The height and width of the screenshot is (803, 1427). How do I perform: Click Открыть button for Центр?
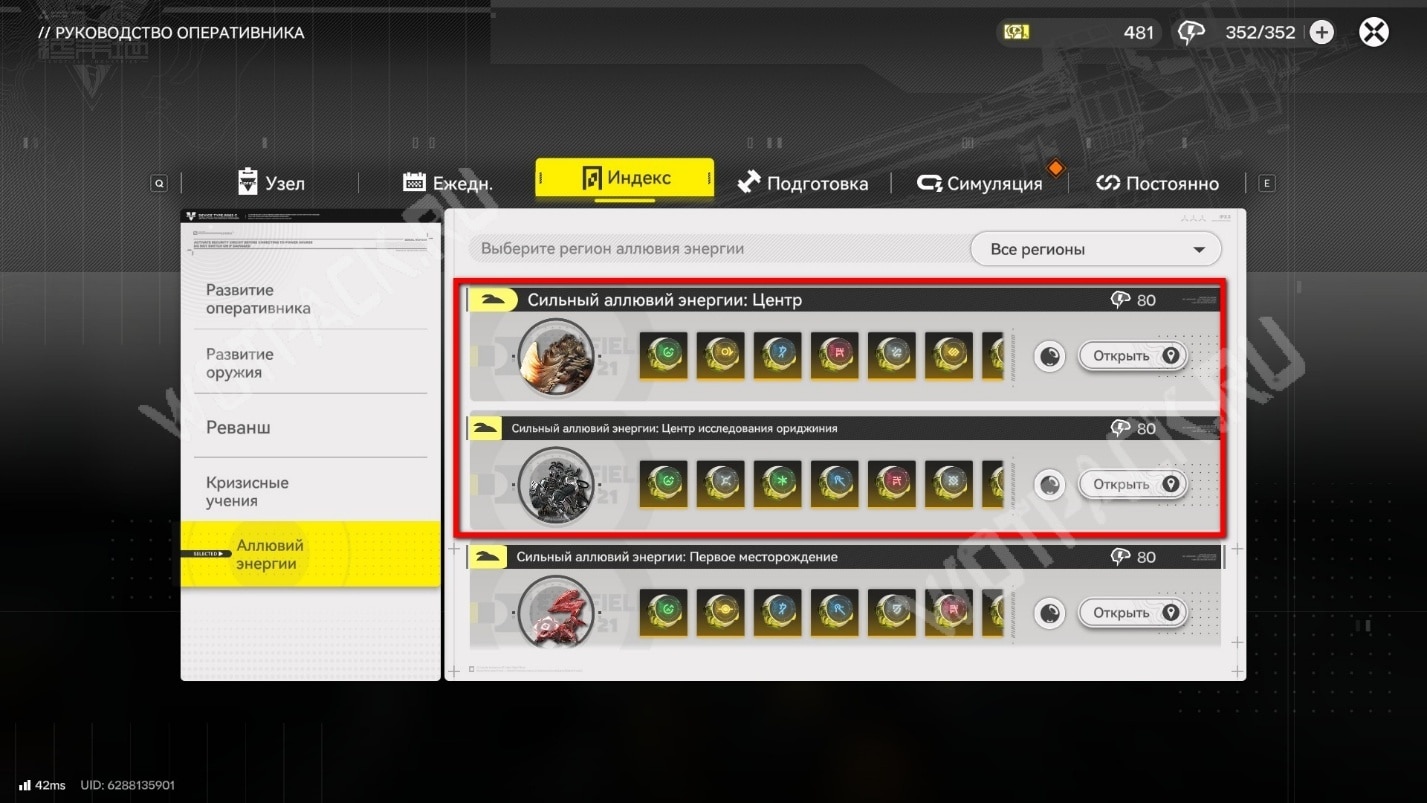(1133, 356)
